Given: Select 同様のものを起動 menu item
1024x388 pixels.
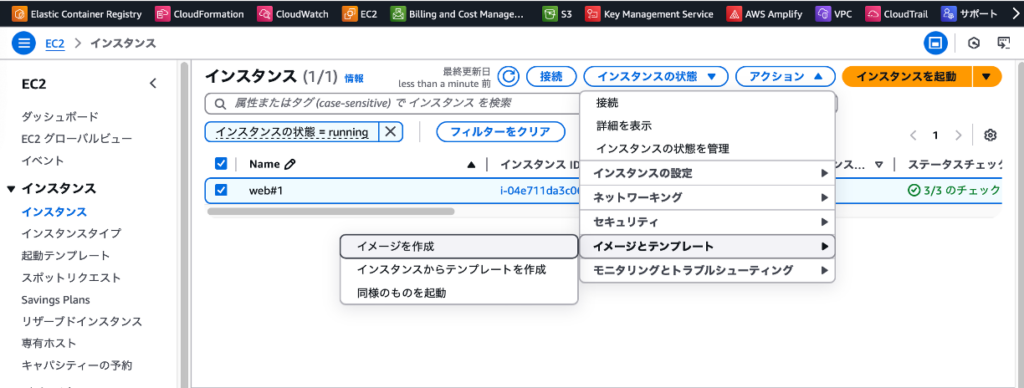Looking at the screenshot, I should [x=459, y=293].
